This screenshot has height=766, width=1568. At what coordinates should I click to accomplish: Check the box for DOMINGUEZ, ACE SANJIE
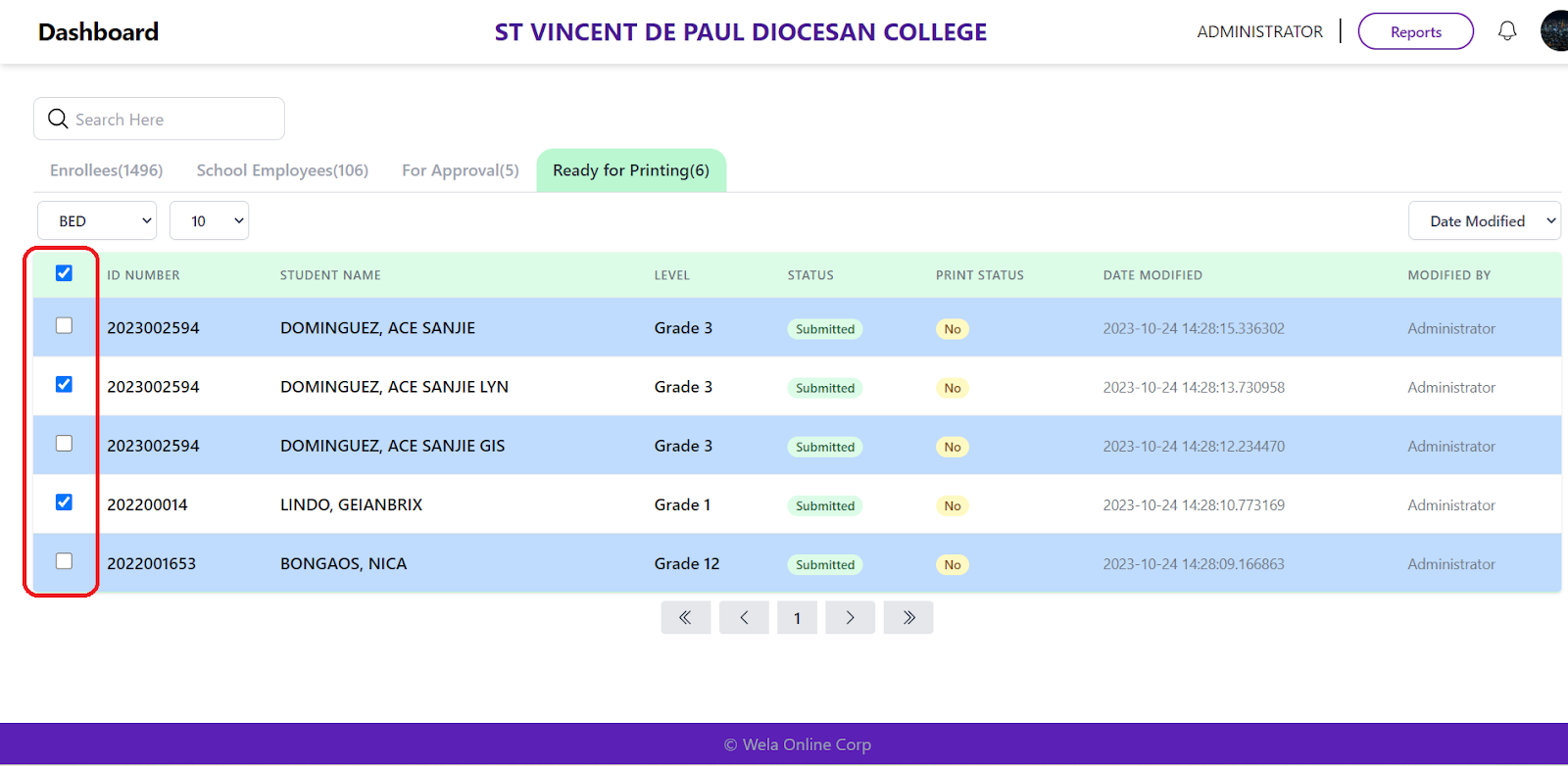click(64, 325)
